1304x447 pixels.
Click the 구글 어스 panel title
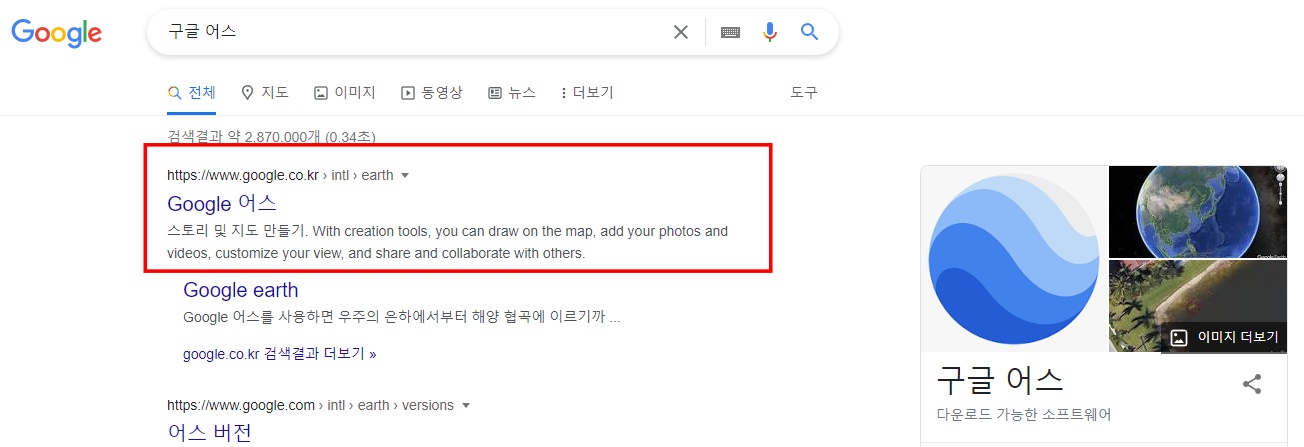(1000, 381)
